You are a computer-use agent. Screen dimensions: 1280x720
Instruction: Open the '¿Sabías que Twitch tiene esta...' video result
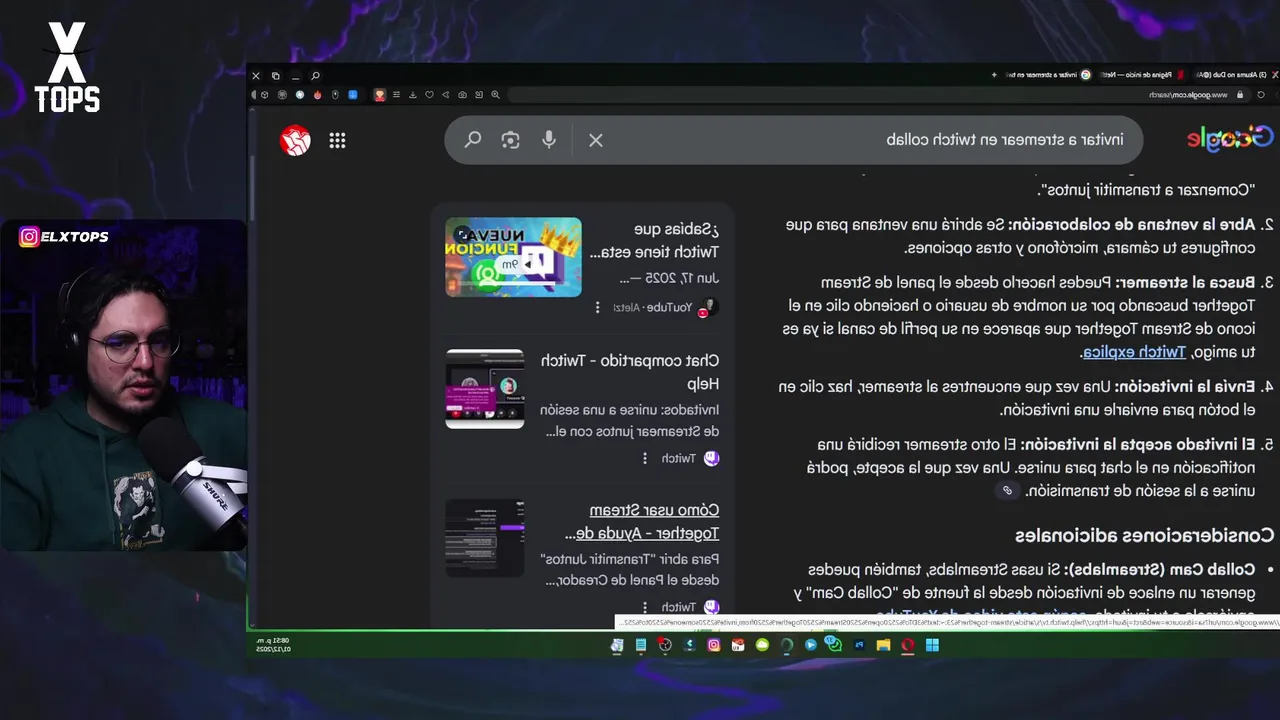click(x=654, y=240)
